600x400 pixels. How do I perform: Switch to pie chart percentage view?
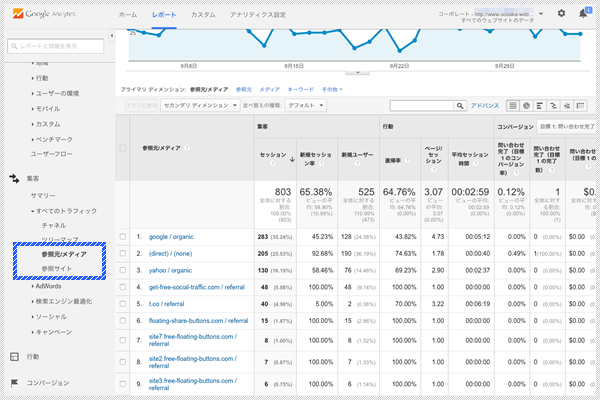pyautogui.click(x=527, y=106)
